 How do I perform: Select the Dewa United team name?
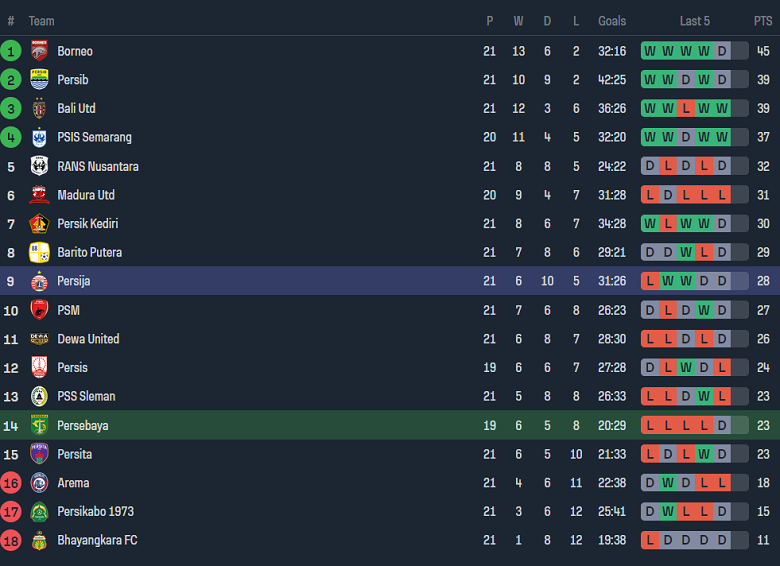click(88, 339)
